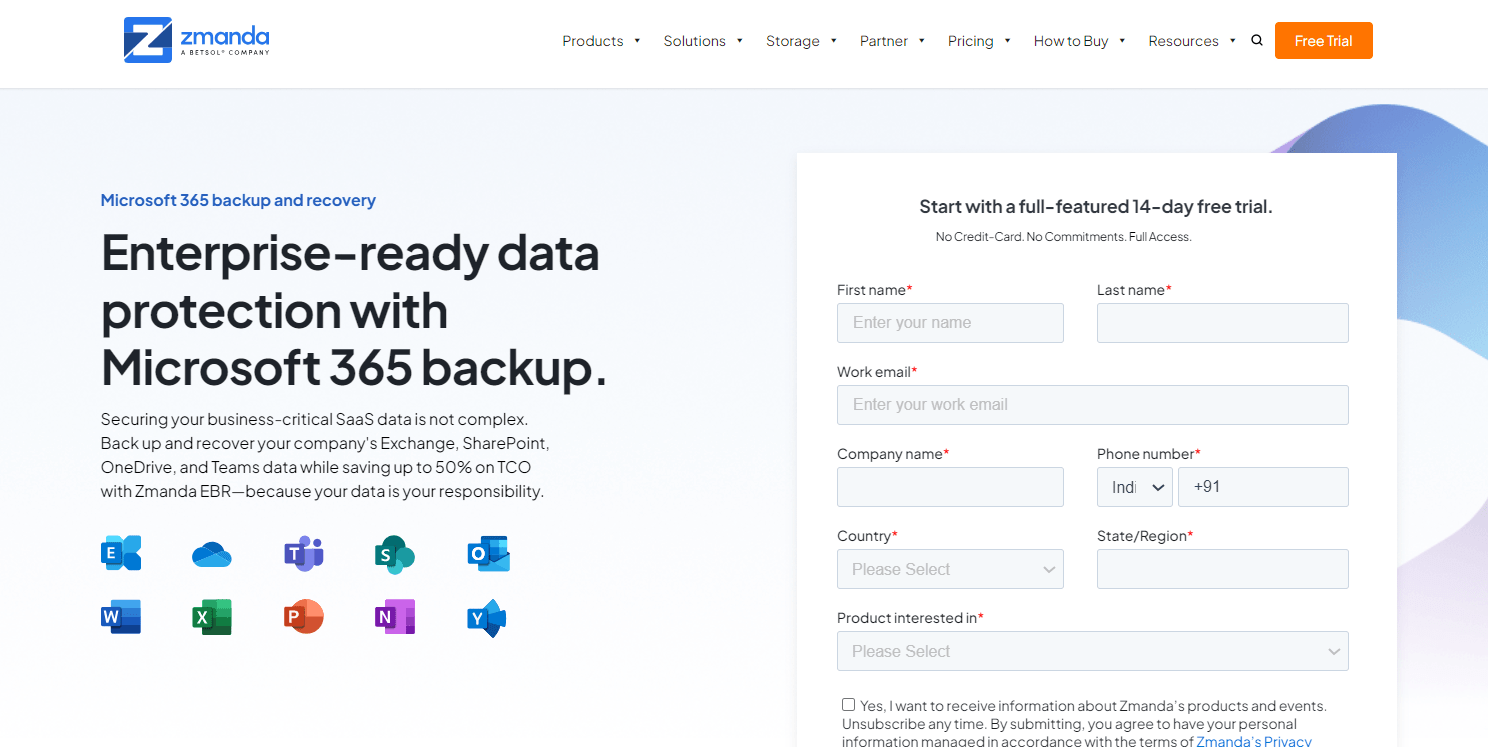1488x747 pixels.
Task: Click the Zmanda logo
Action: [195, 40]
